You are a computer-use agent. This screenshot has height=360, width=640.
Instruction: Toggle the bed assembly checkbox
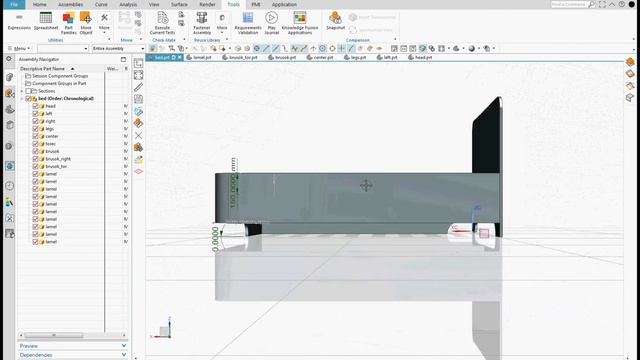click(x=28, y=98)
